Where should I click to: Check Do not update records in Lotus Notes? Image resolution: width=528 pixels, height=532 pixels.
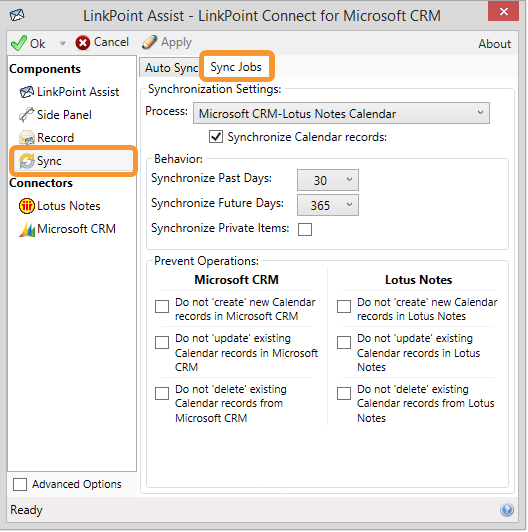coord(344,342)
